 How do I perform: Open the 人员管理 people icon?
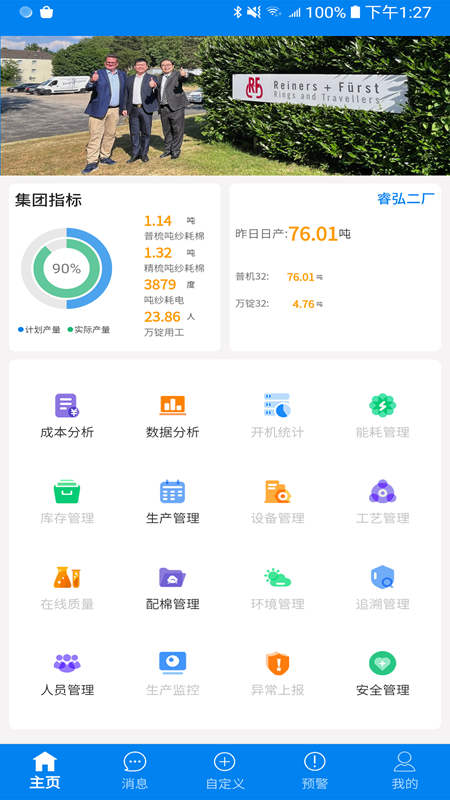pos(67,663)
